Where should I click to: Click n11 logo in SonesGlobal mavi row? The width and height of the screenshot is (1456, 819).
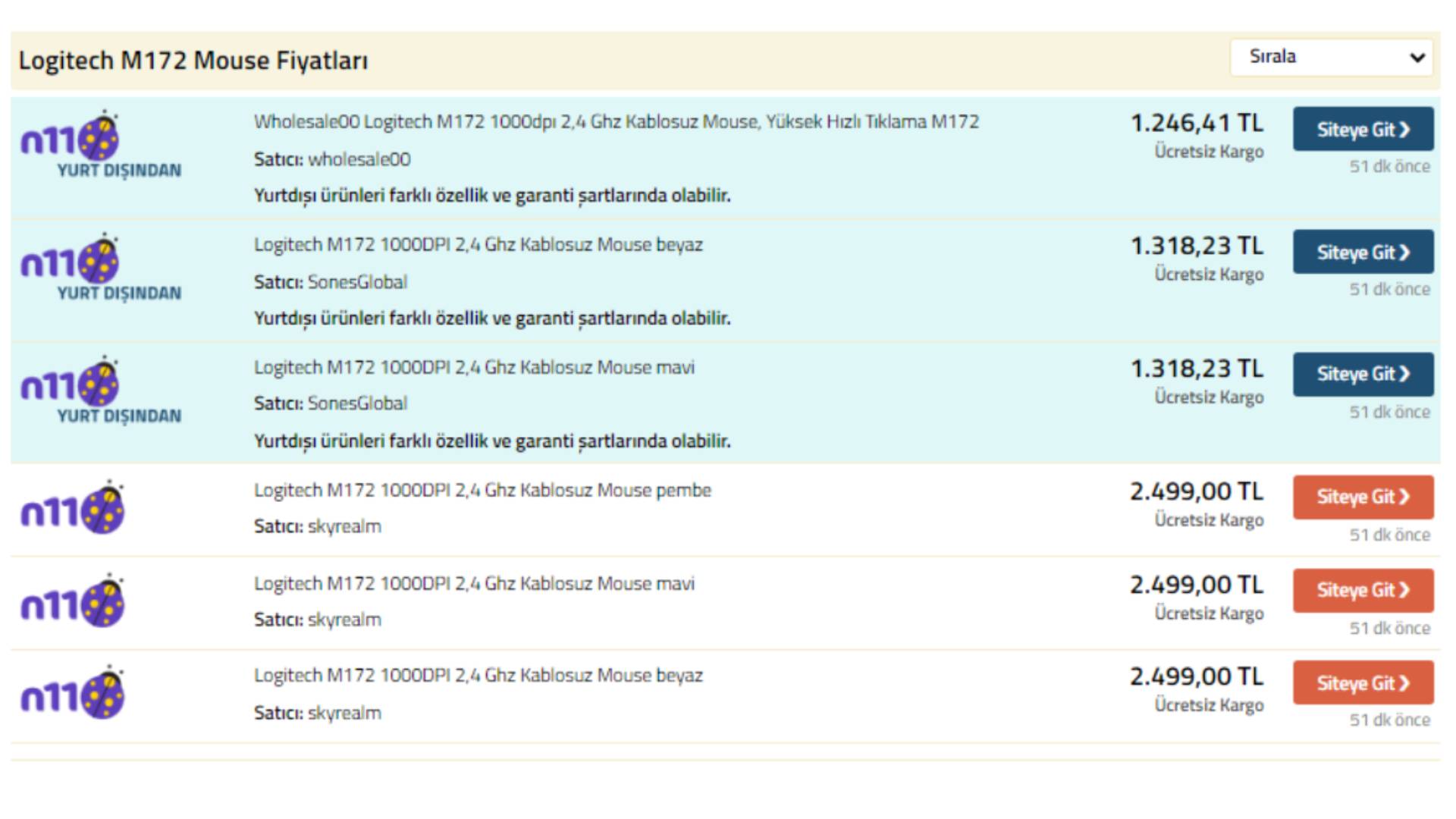coord(101,390)
